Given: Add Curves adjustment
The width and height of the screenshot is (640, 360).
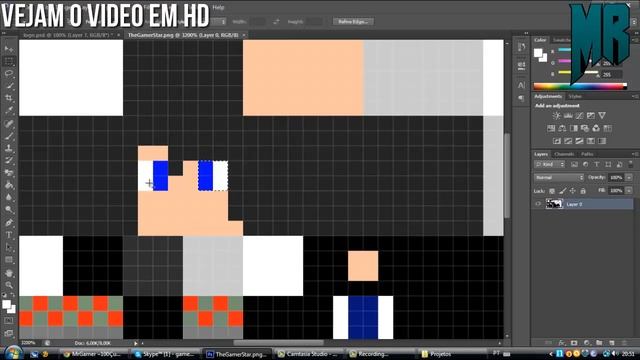Looking at the screenshot, I should tap(579, 116).
